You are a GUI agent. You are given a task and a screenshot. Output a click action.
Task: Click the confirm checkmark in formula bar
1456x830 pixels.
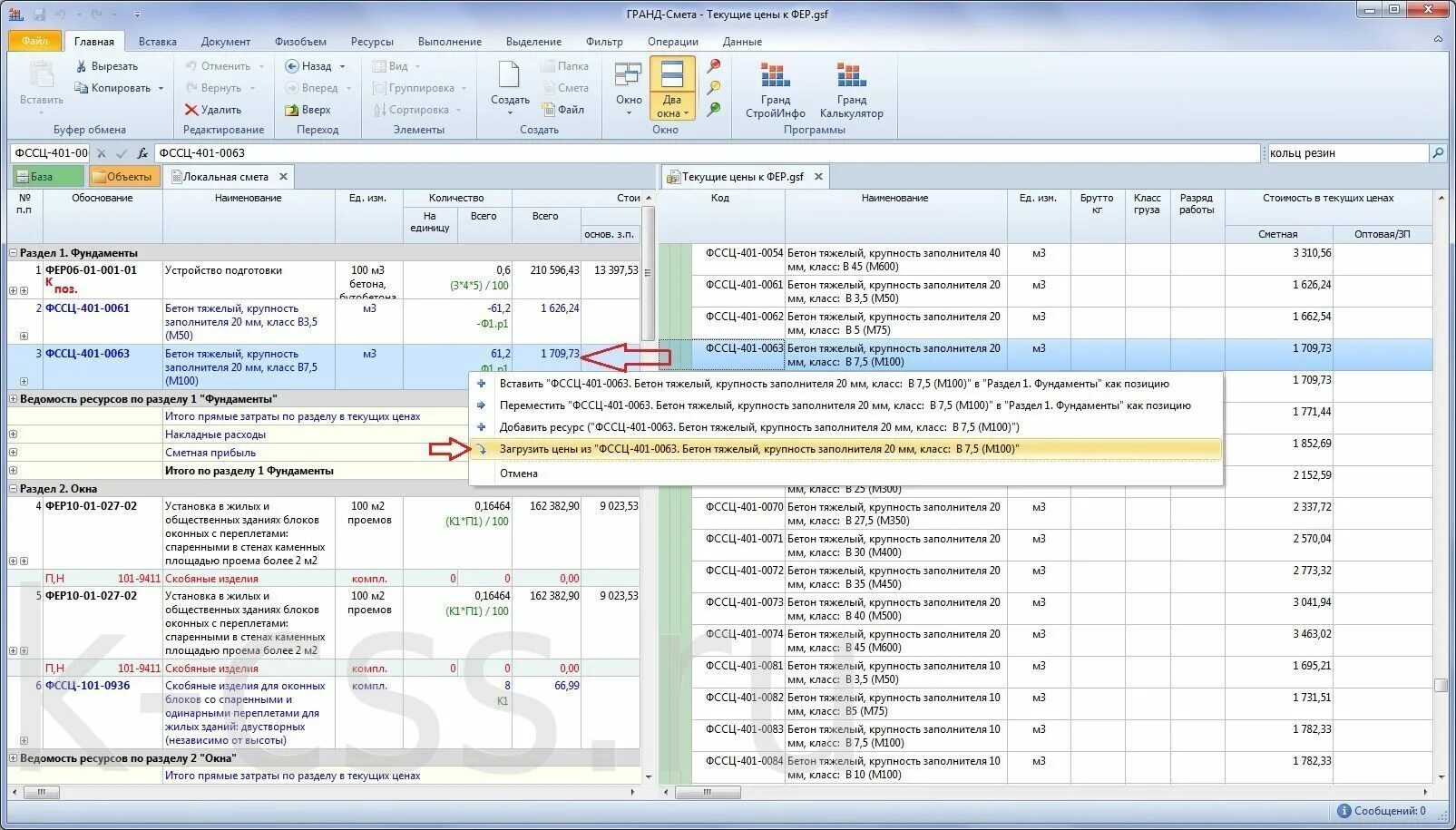122,153
